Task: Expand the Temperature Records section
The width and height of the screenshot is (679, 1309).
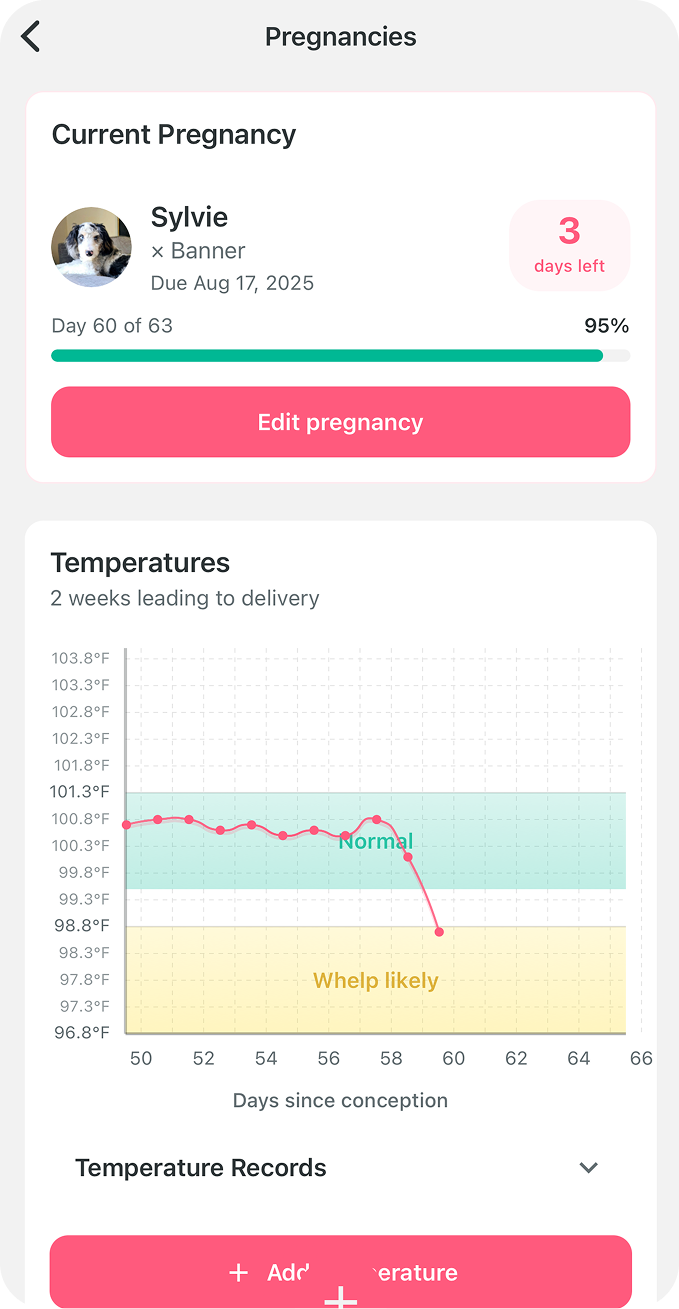Action: 201,1168
